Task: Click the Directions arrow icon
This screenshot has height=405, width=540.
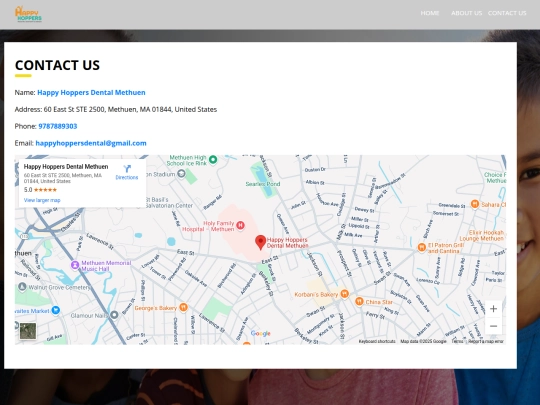Action: pyautogui.click(x=127, y=169)
